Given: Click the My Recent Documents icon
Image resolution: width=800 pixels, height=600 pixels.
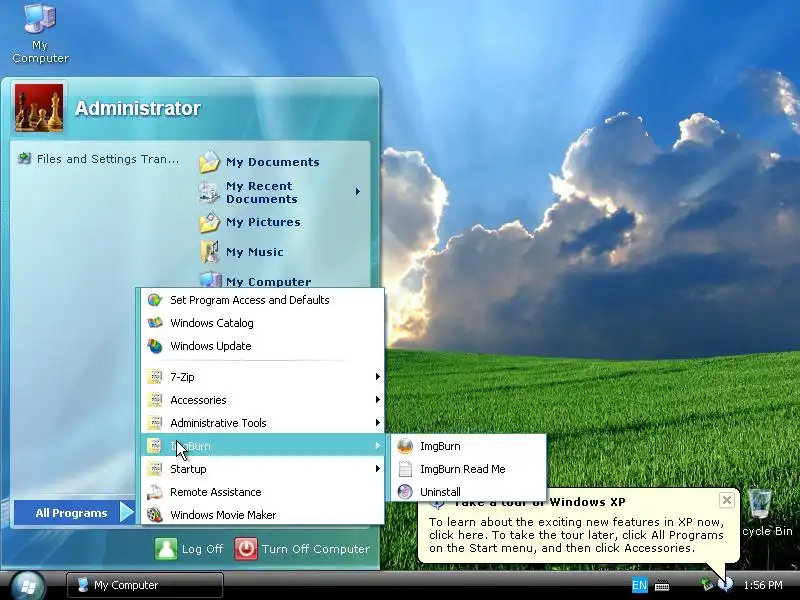Looking at the screenshot, I should point(209,192).
